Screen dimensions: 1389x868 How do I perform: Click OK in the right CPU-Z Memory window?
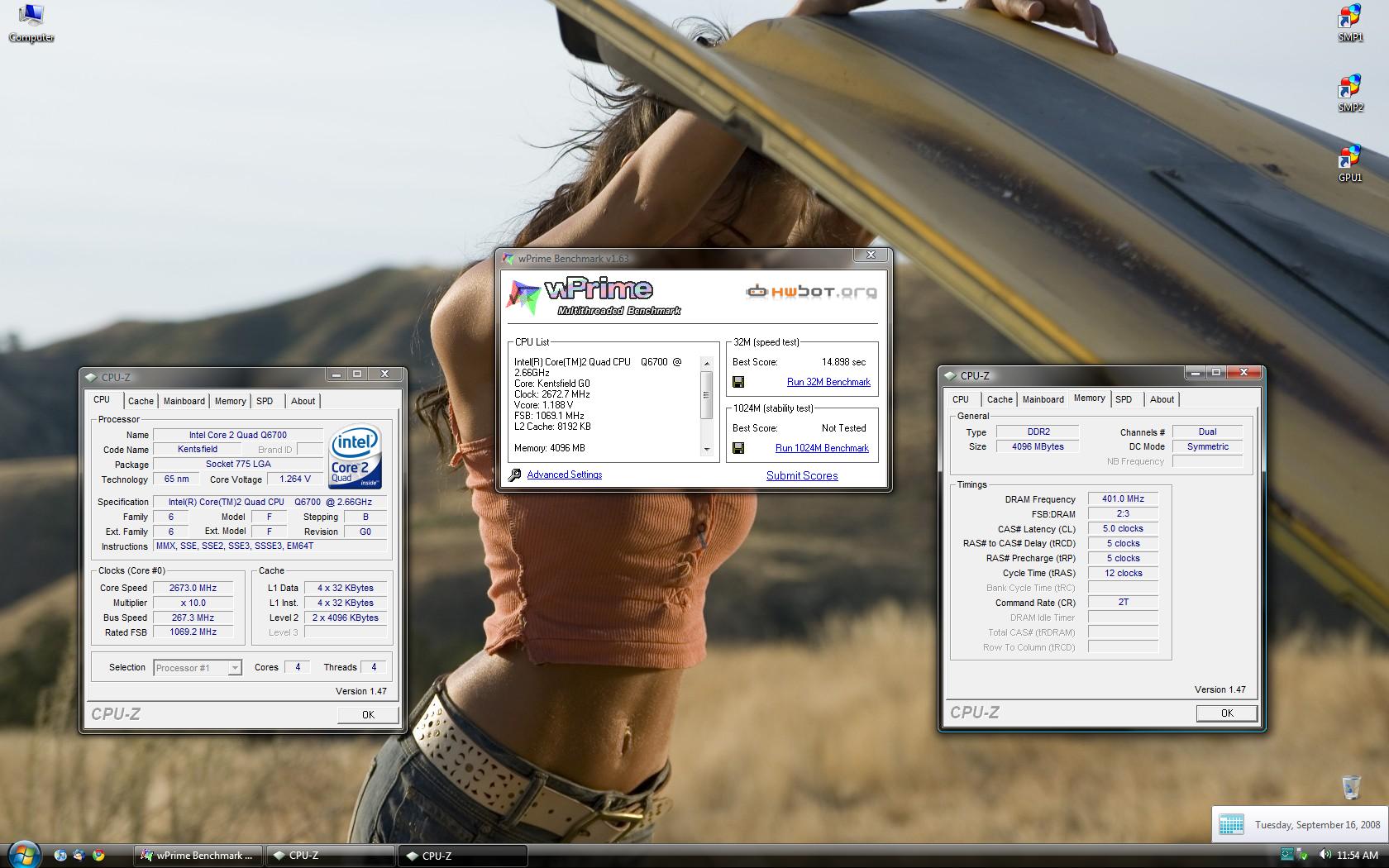[x=1227, y=713]
